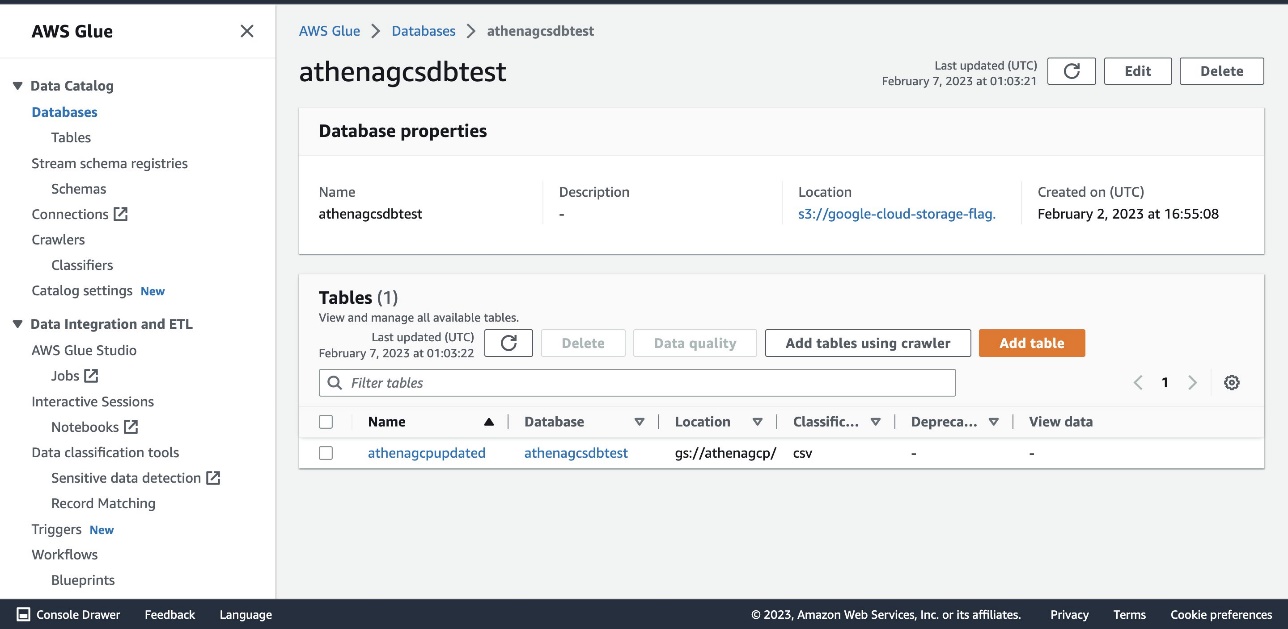Open Blueprints in the sidebar
This screenshot has height=629, width=1288.
[x=83, y=580]
